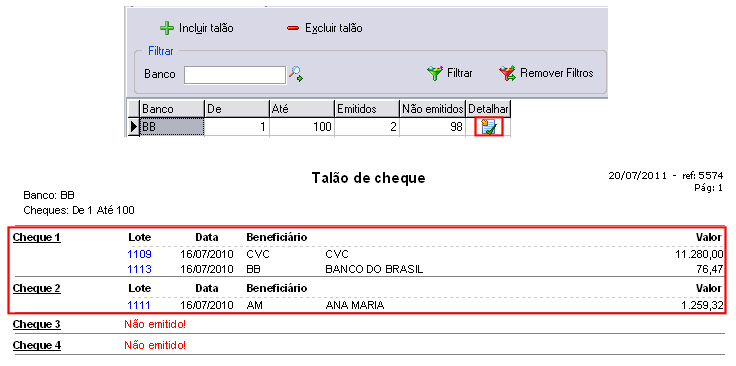Click the Cheque 3 heading
This screenshot has height=366, width=736.
(37, 324)
